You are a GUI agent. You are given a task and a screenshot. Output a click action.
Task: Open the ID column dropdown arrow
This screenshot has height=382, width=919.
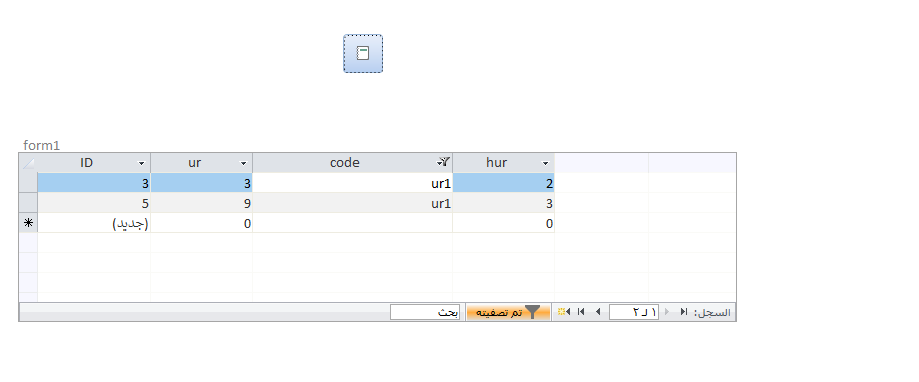(x=141, y=163)
